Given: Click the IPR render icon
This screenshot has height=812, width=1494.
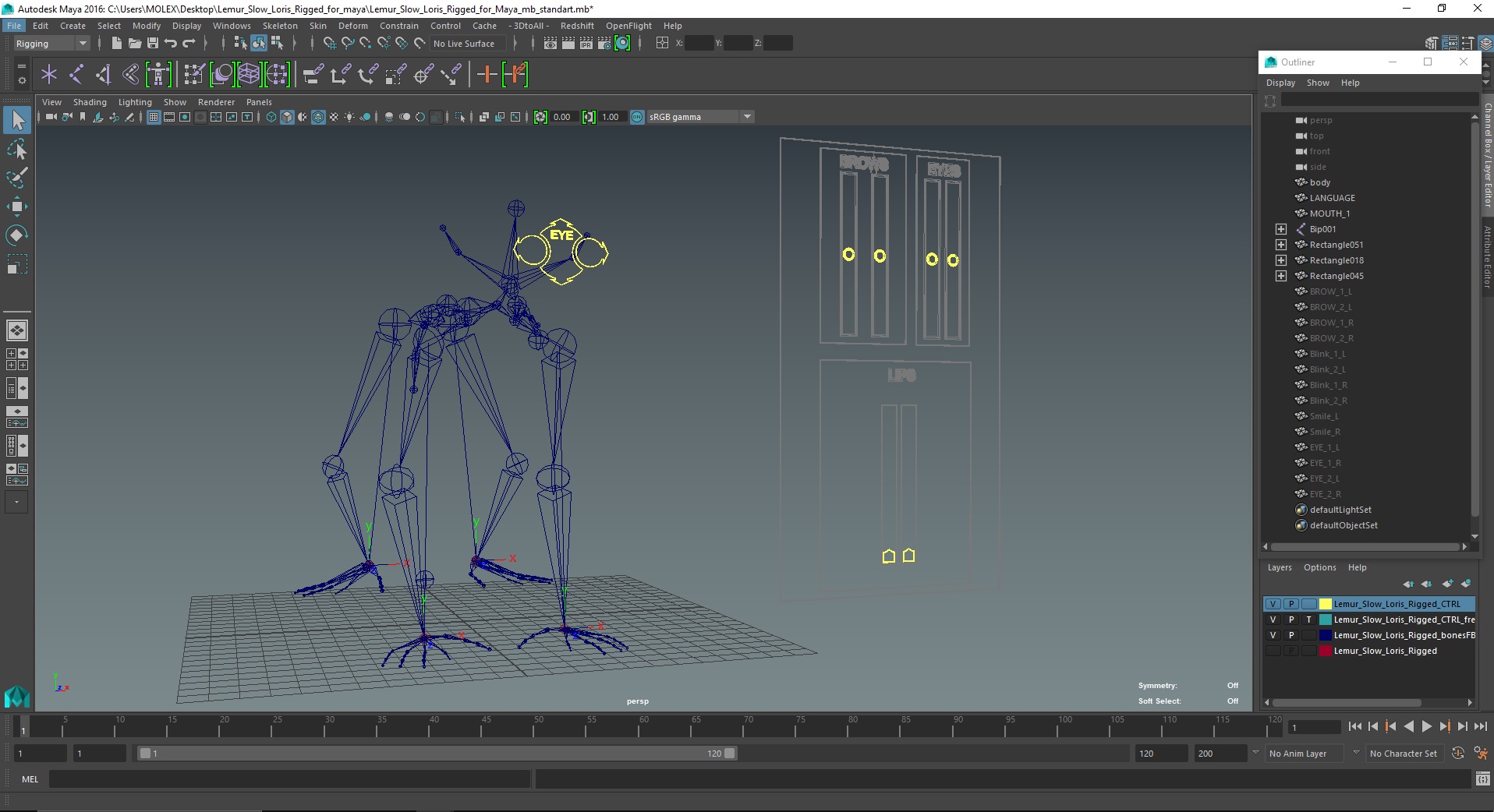Looking at the screenshot, I should tap(586, 44).
